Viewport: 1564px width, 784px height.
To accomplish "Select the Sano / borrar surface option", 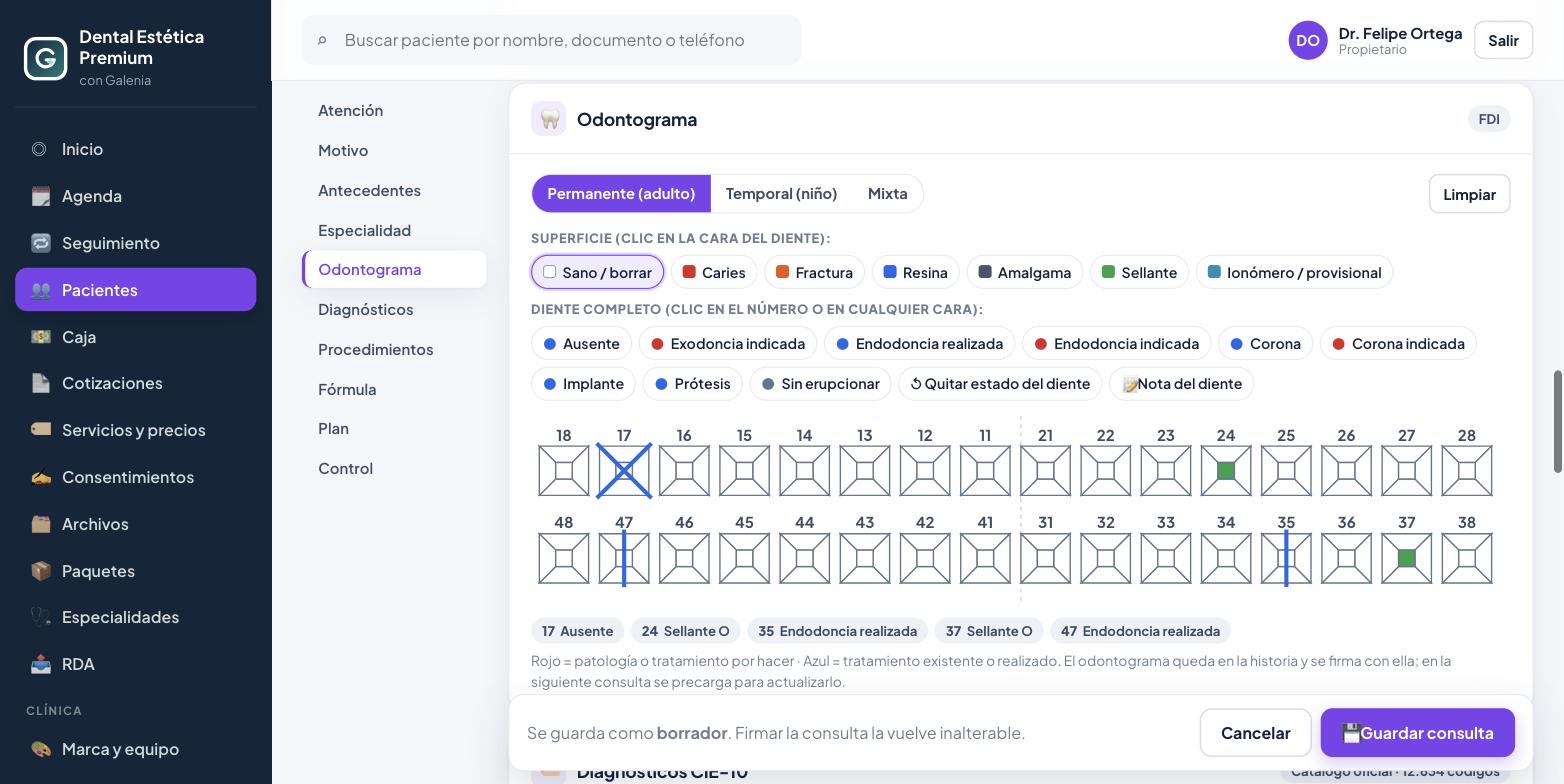I will (597, 272).
